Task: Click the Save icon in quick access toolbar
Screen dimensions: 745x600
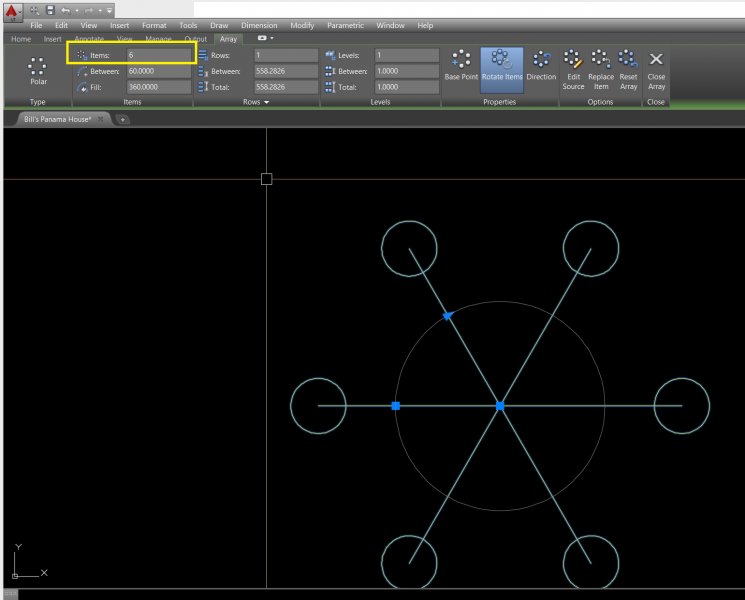Action: tap(50, 10)
